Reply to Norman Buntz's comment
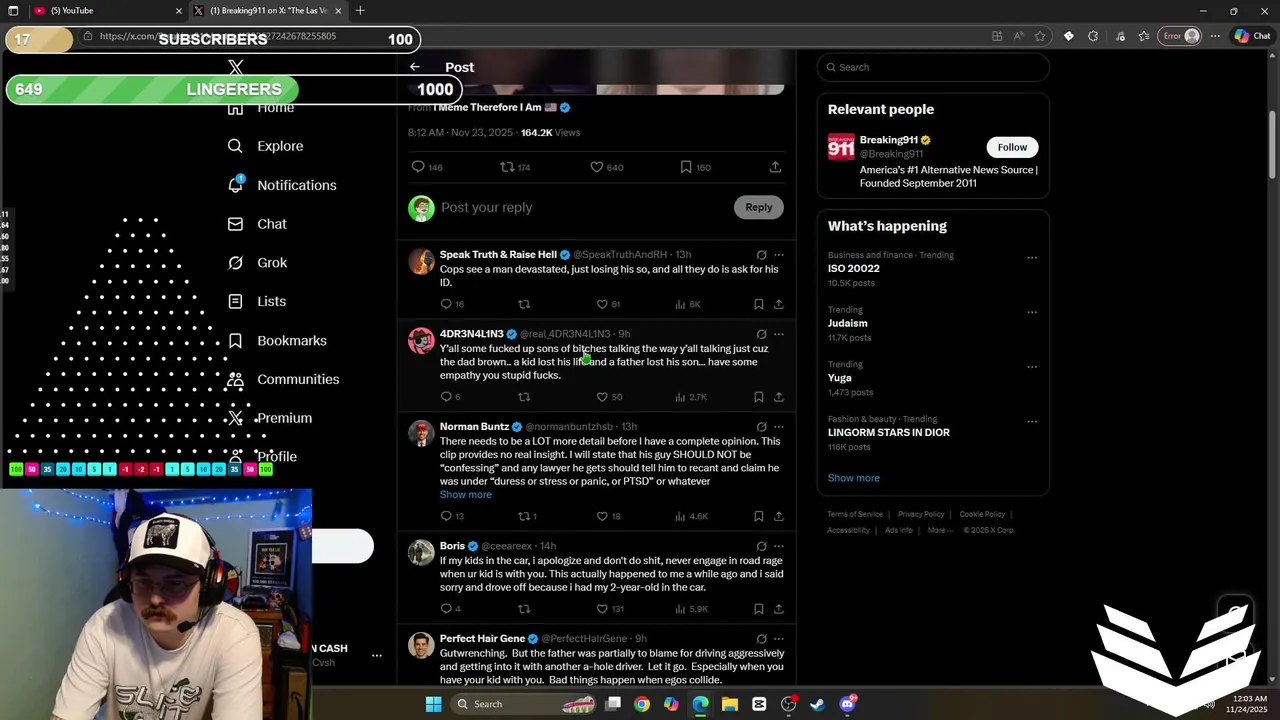The width and height of the screenshot is (1280, 720). point(446,516)
